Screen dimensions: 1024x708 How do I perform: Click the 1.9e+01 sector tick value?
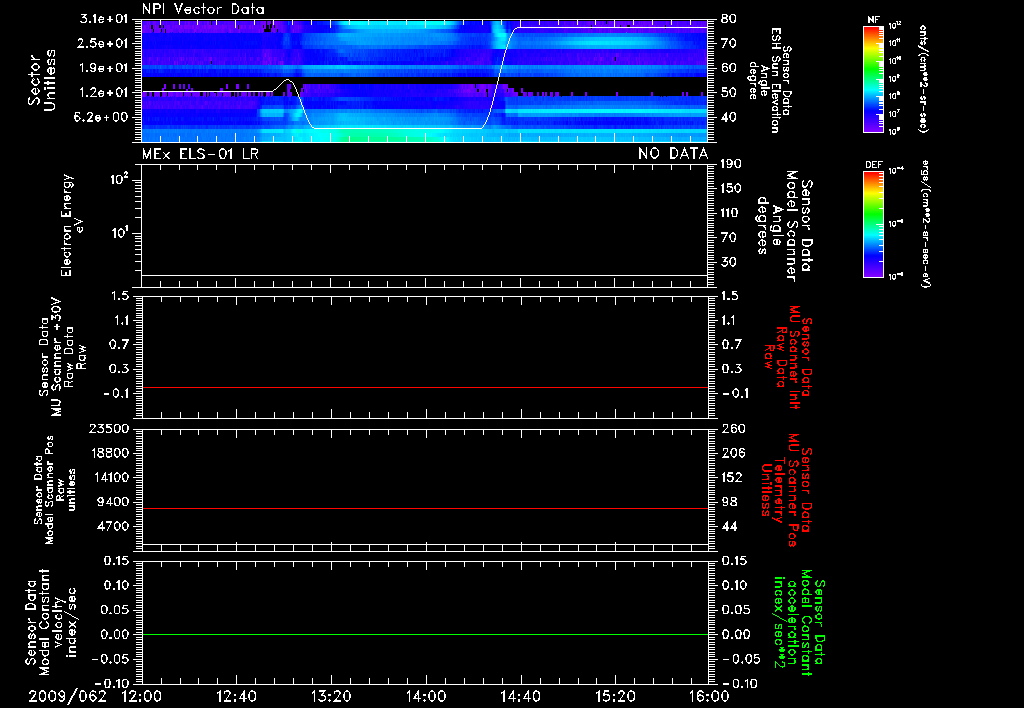103,68
